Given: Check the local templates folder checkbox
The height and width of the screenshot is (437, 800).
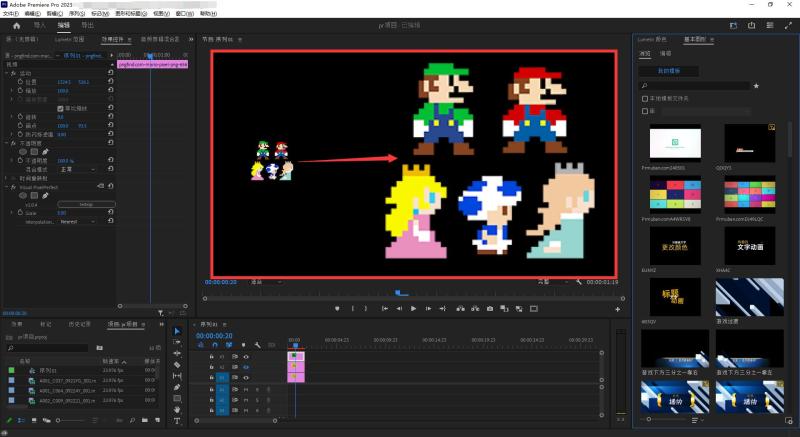Looking at the screenshot, I should 645,98.
